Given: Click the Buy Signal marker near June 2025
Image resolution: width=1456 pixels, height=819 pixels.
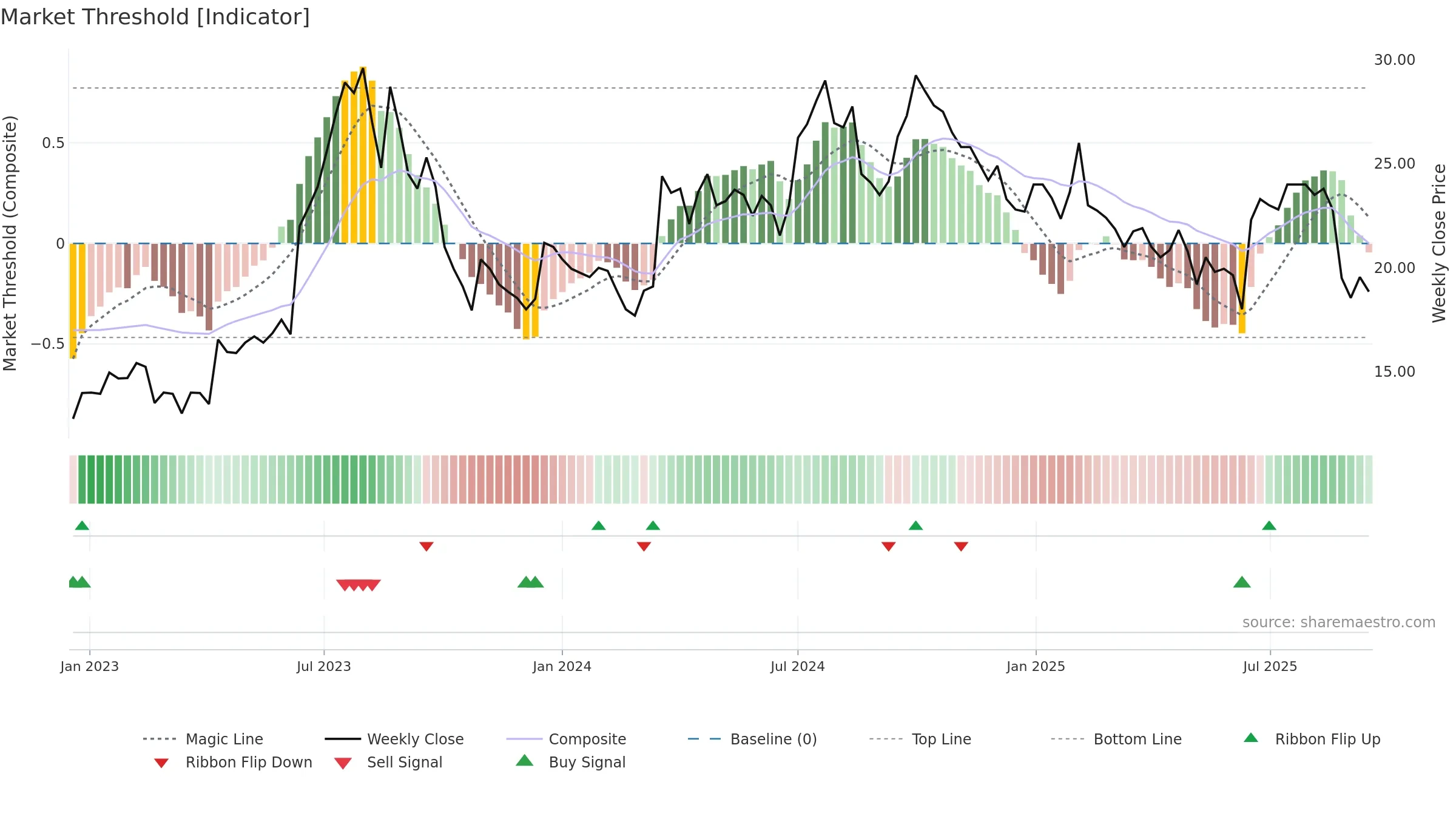Looking at the screenshot, I should coord(1242,582).
